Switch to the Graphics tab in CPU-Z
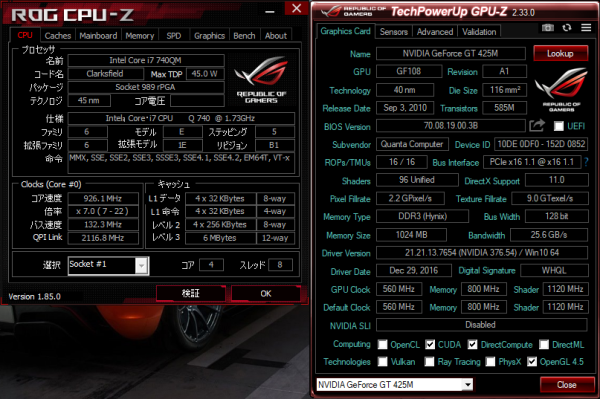Viewport: 600px width, 399px height. coord(209,36)
